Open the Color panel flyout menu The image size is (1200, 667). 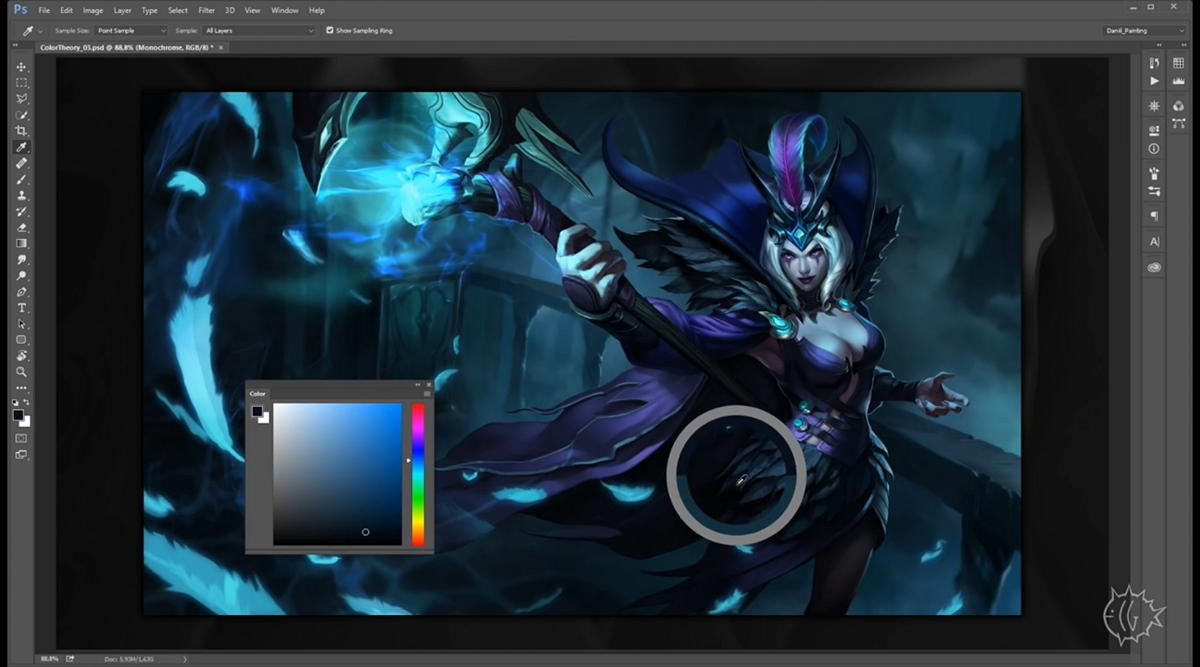[427, 394]
